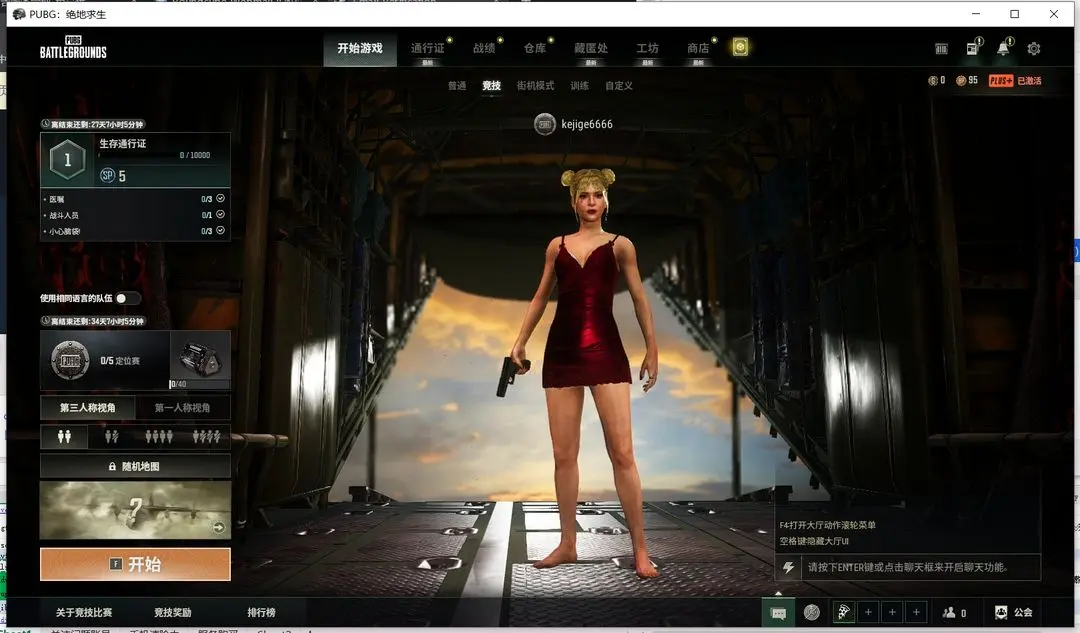Viewport: 1080px width, 633px height.
Task: Click the pizza slice emote slot
Action: pyautogui.click(x=843, y=612)
